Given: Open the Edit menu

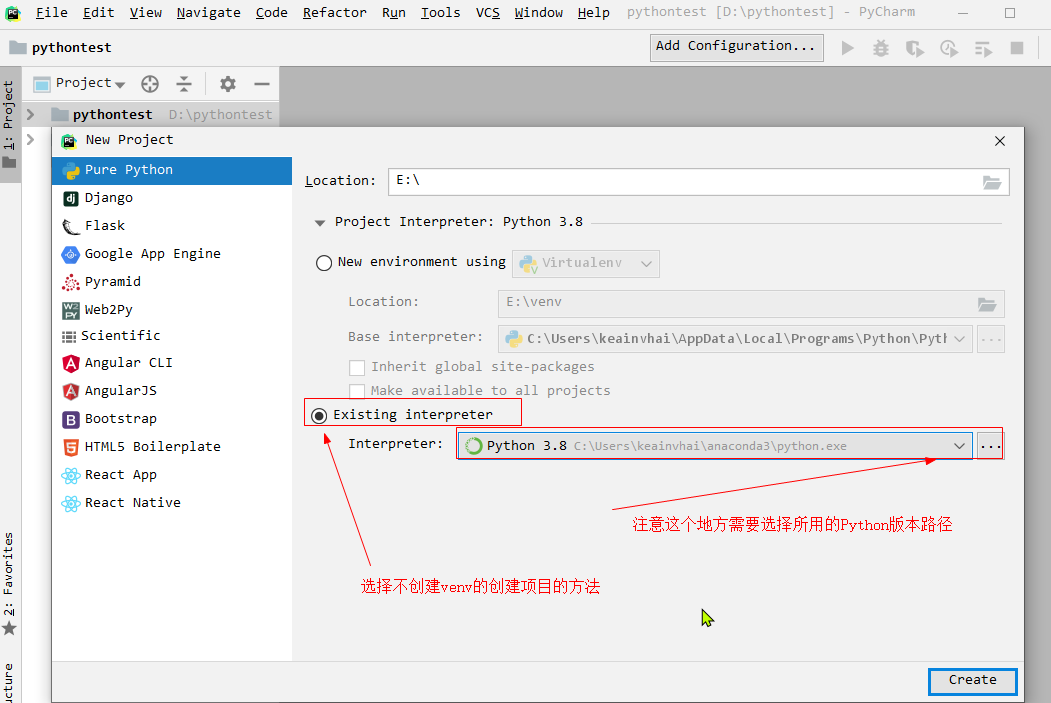Looking at the screenshot, I should (x=99, y=13).
